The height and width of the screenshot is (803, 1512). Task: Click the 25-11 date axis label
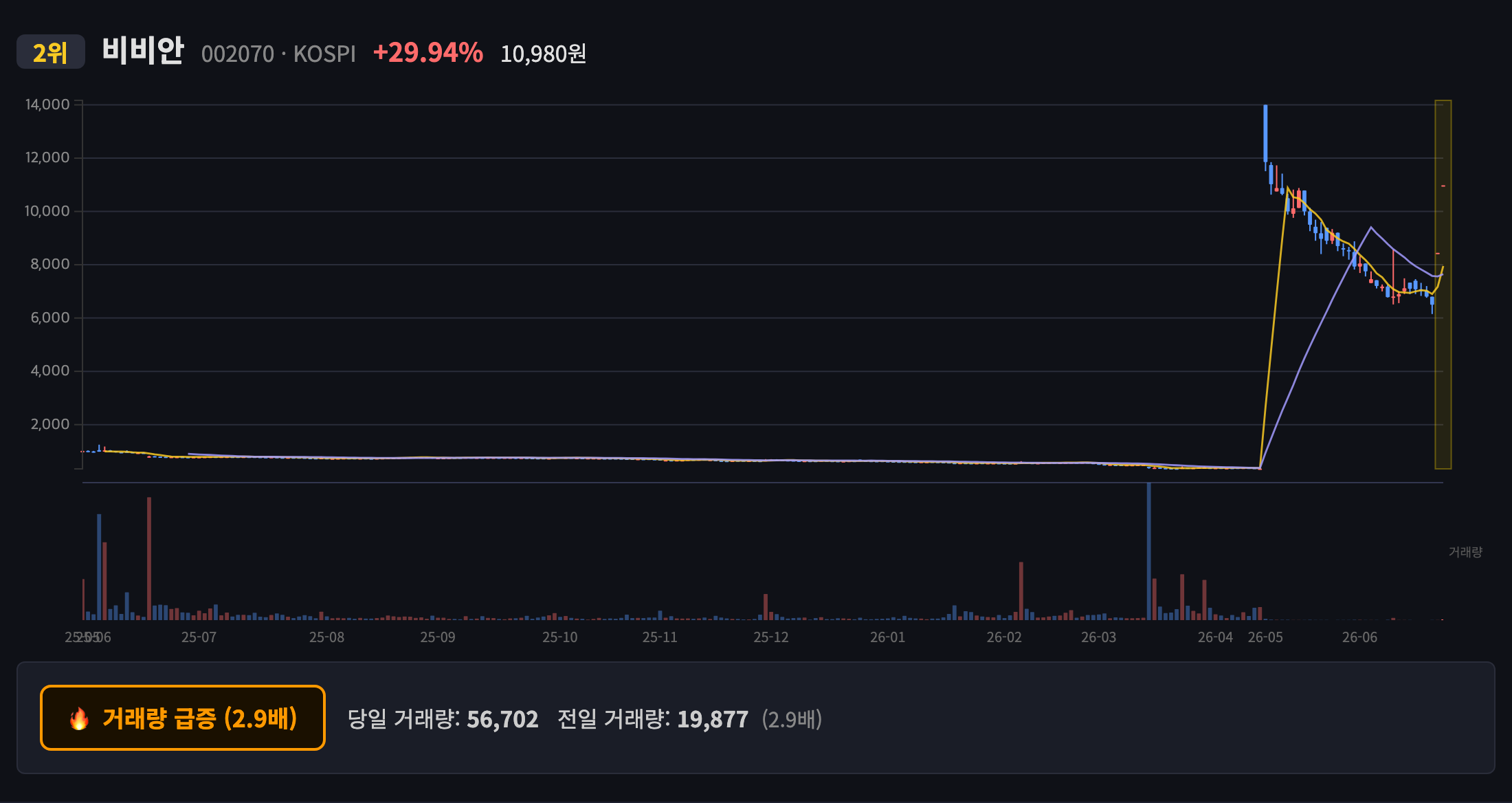(x=660, y=637)
